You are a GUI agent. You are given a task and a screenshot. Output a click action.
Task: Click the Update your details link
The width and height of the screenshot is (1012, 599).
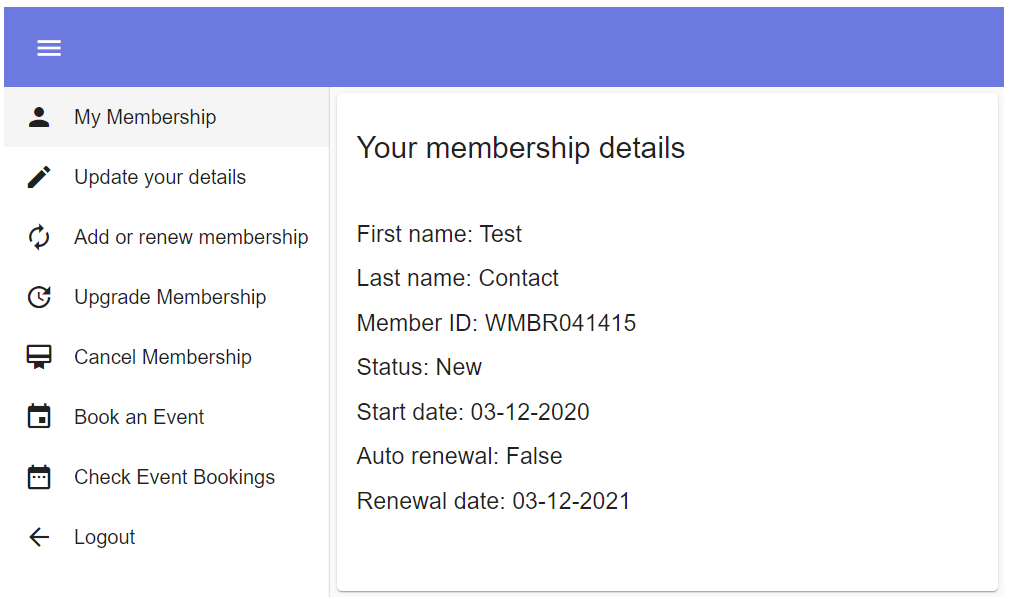pyautogui.click(x=160, y=177)
